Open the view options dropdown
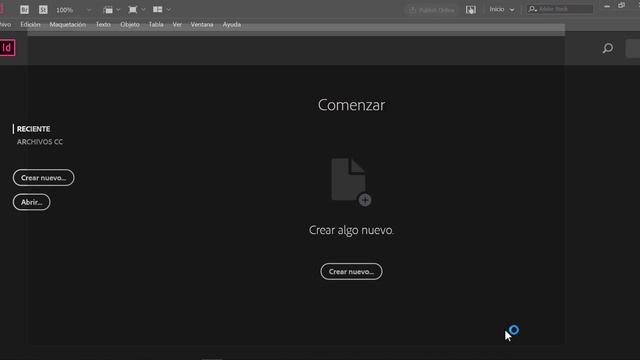 click(111, 9)
